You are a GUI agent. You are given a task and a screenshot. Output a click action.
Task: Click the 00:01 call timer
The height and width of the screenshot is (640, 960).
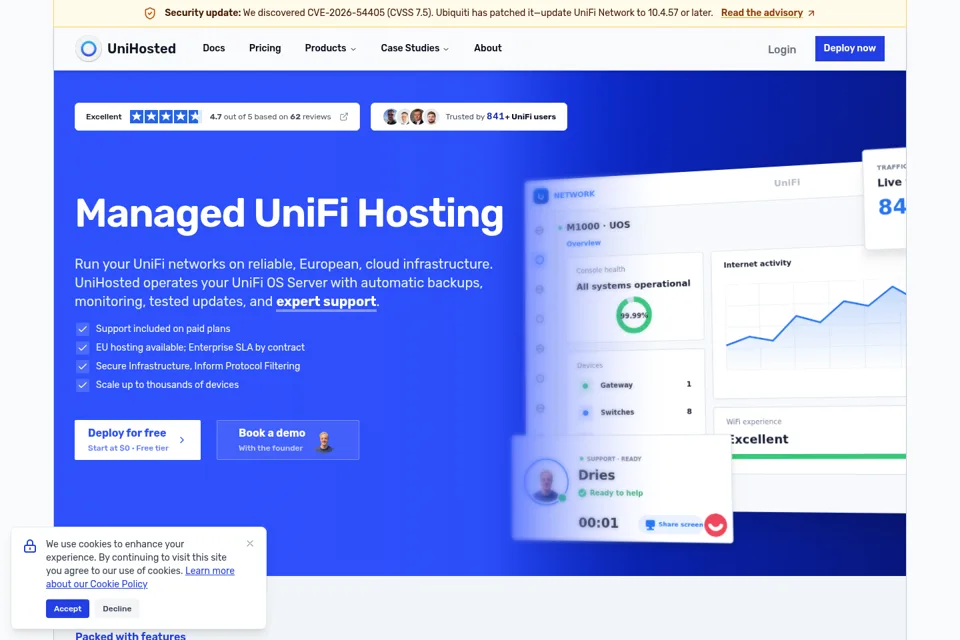(x=598, y=523)
